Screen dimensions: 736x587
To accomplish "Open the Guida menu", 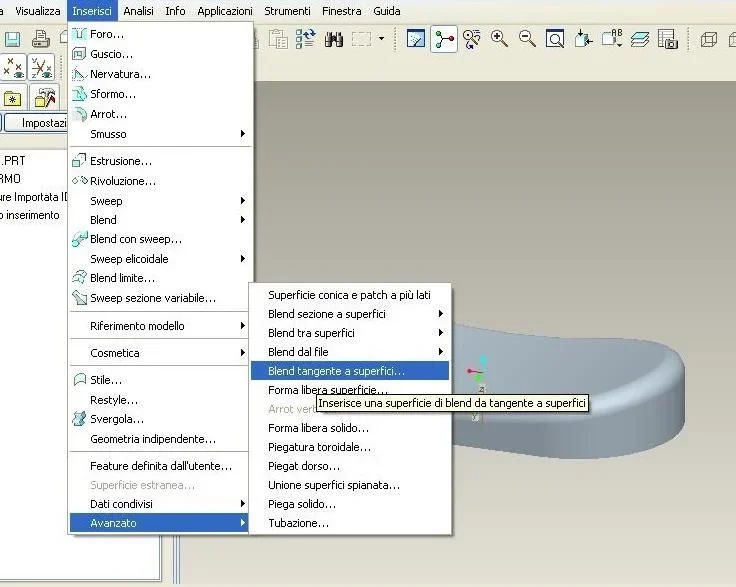I will tap(387, 11).
